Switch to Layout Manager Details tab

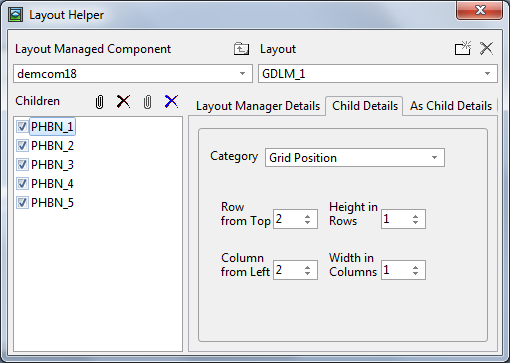(x=258, y=106)
